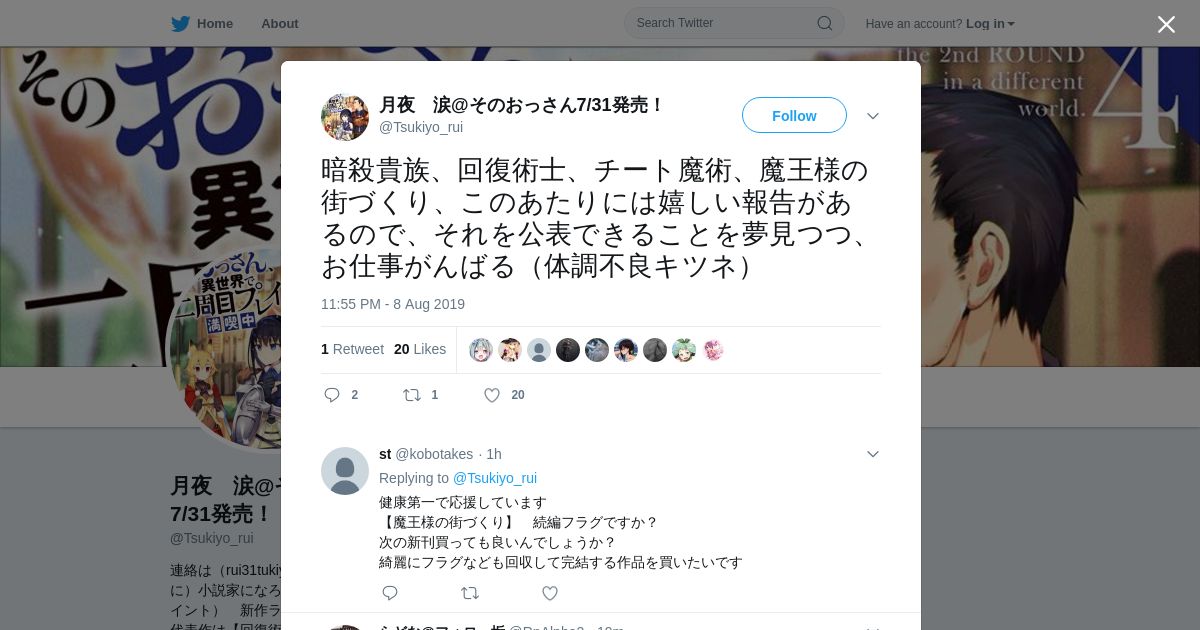Close the tweet overlay

pyautogui.click(x=1166, y=24)
